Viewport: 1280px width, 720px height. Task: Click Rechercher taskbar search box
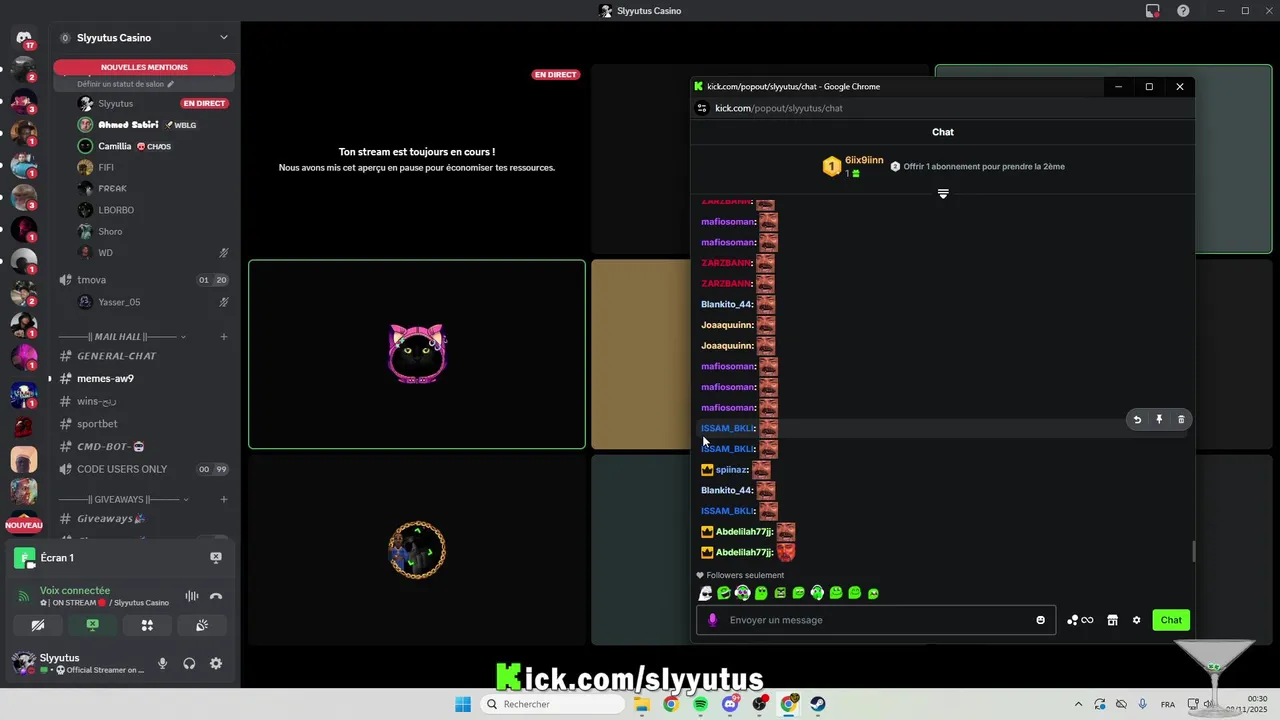553,704
